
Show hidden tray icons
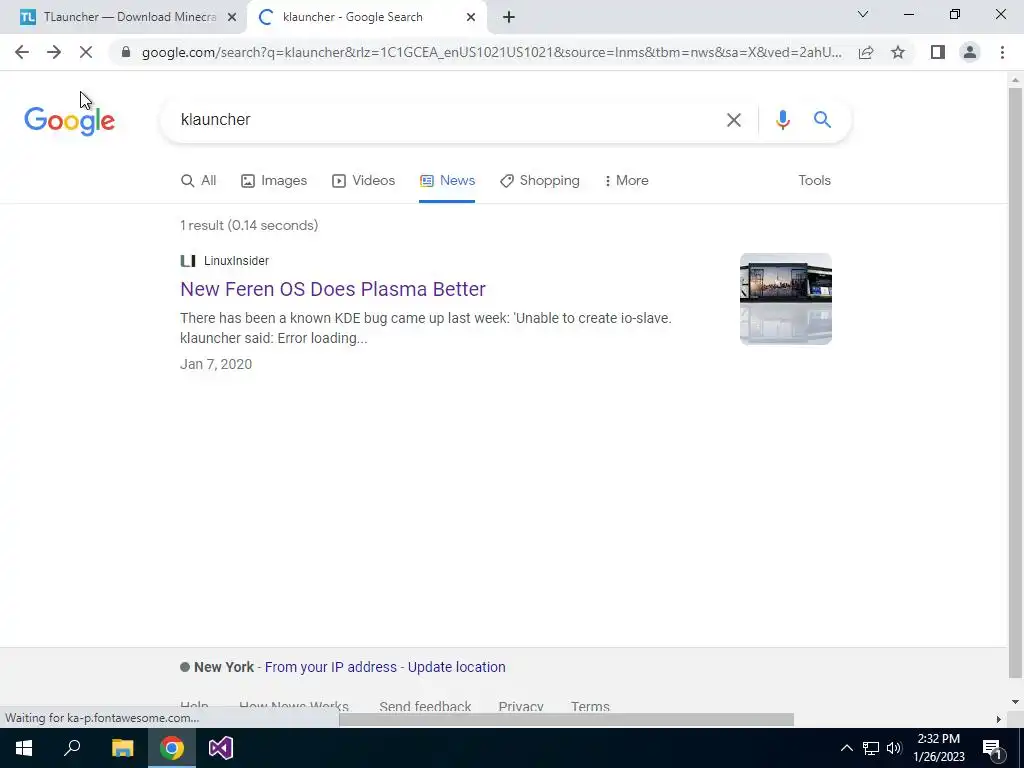pyautogui.click(x=846, y=748)
